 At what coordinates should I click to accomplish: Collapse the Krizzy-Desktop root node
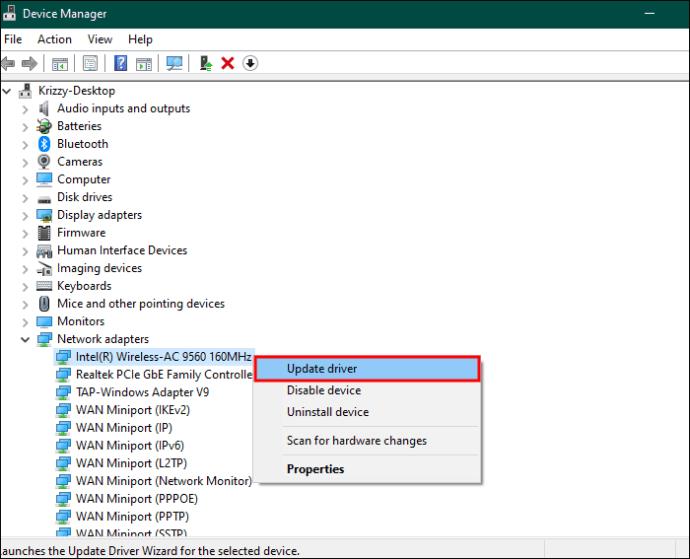pos(7,91)
